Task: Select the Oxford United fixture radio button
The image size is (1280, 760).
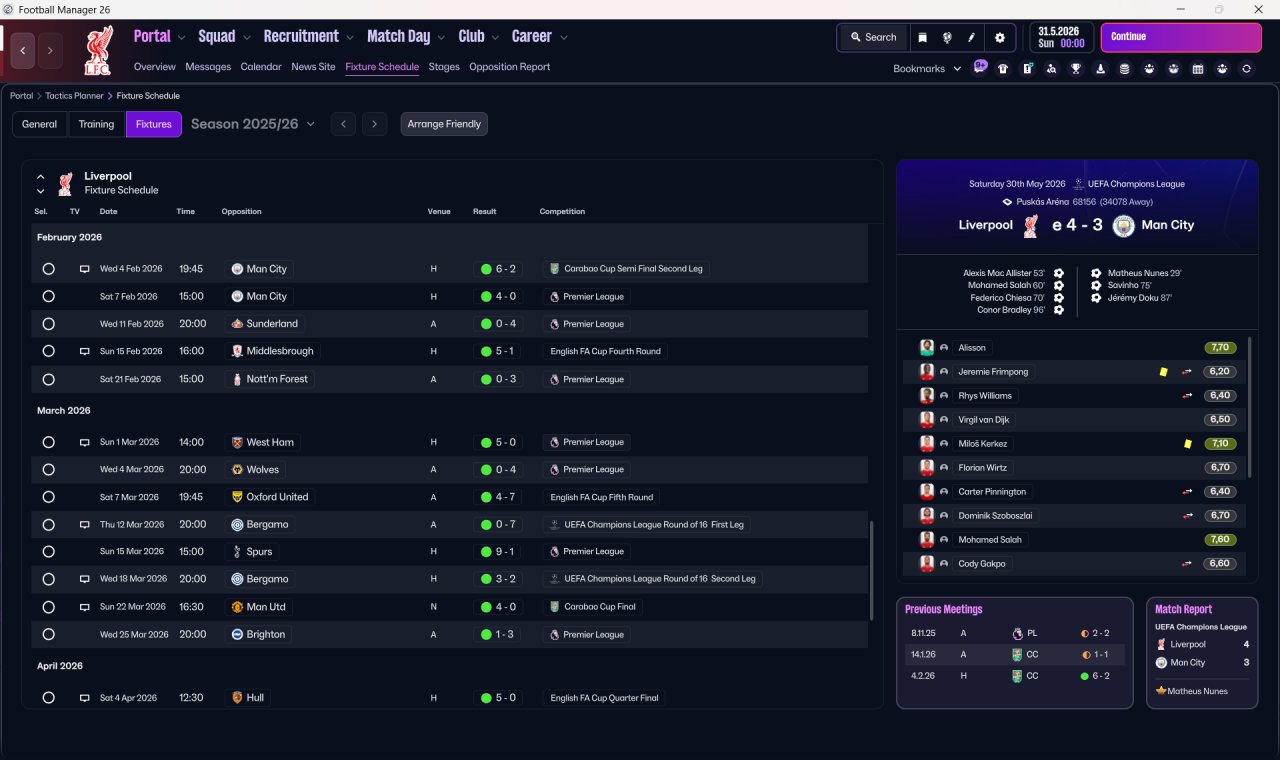Action: [48, 497]
